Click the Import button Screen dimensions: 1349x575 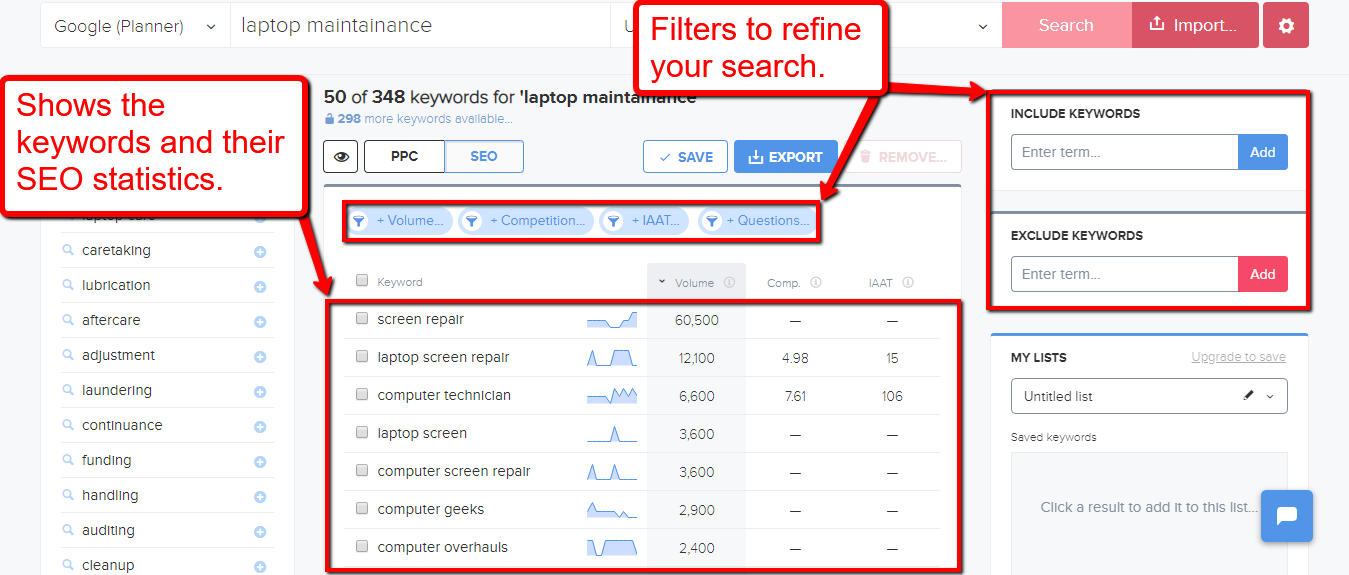pos(1195,26)
